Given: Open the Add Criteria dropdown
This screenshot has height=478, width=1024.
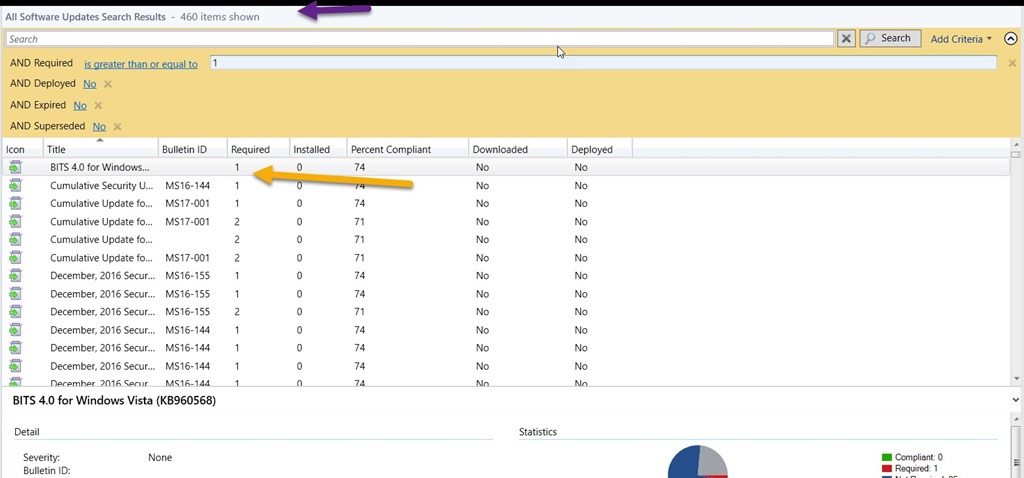Looking at the screenshot, I should [961, 39].
